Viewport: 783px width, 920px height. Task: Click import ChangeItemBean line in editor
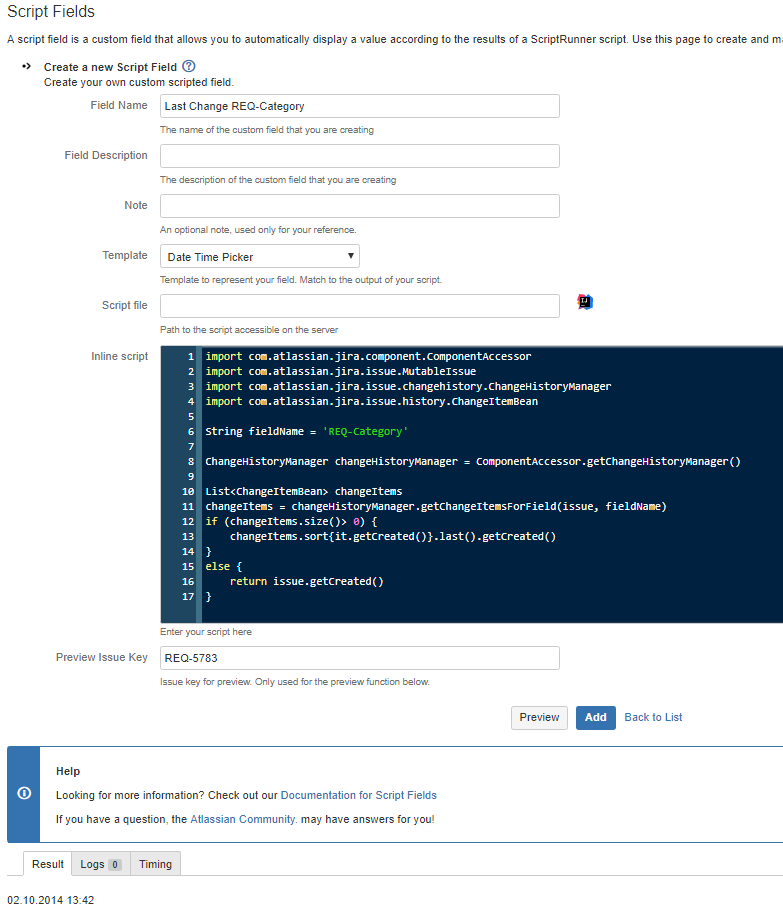click(371, 401)
